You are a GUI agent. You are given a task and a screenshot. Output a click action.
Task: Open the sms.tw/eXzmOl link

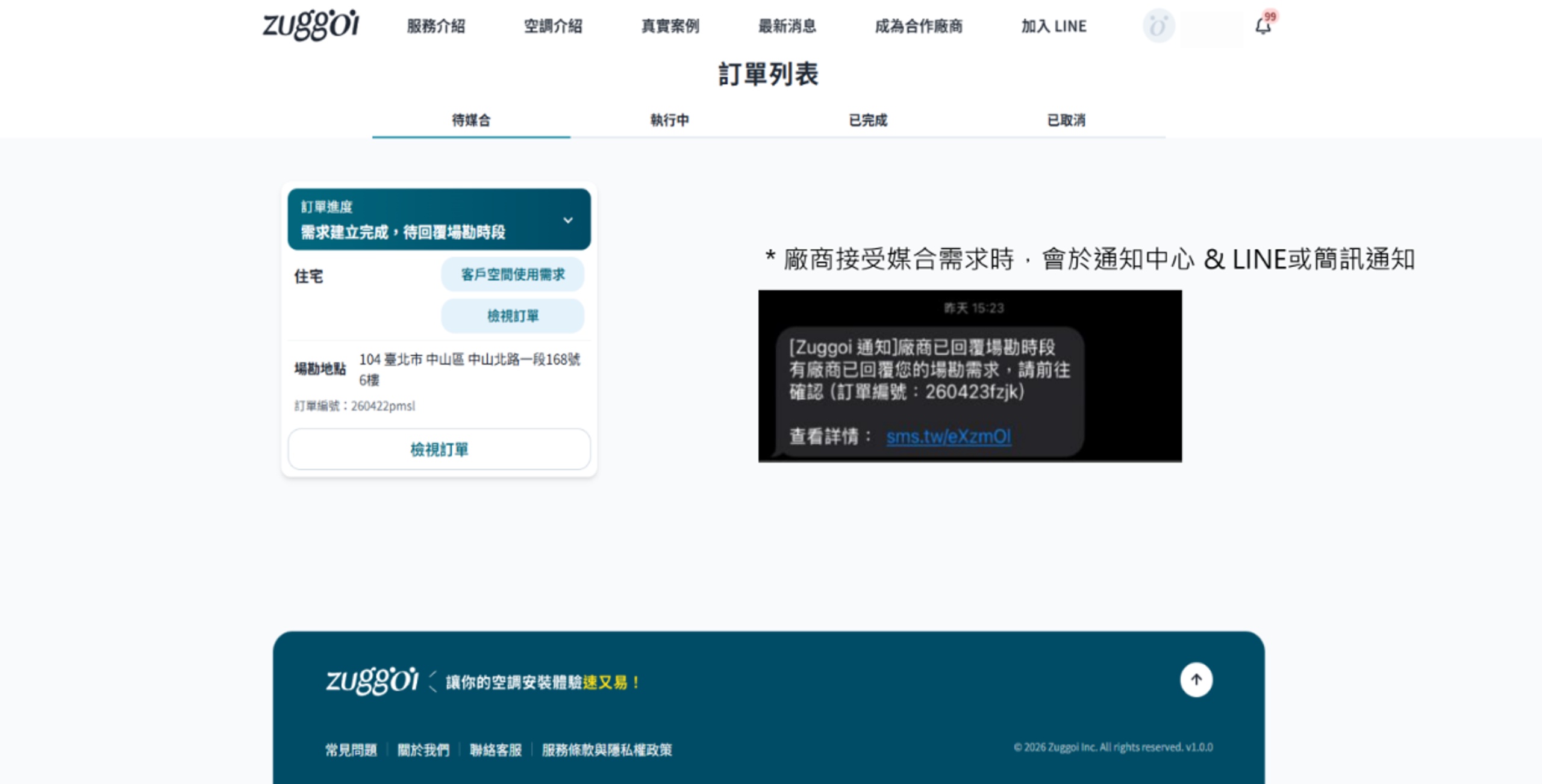tap(948, 437)
